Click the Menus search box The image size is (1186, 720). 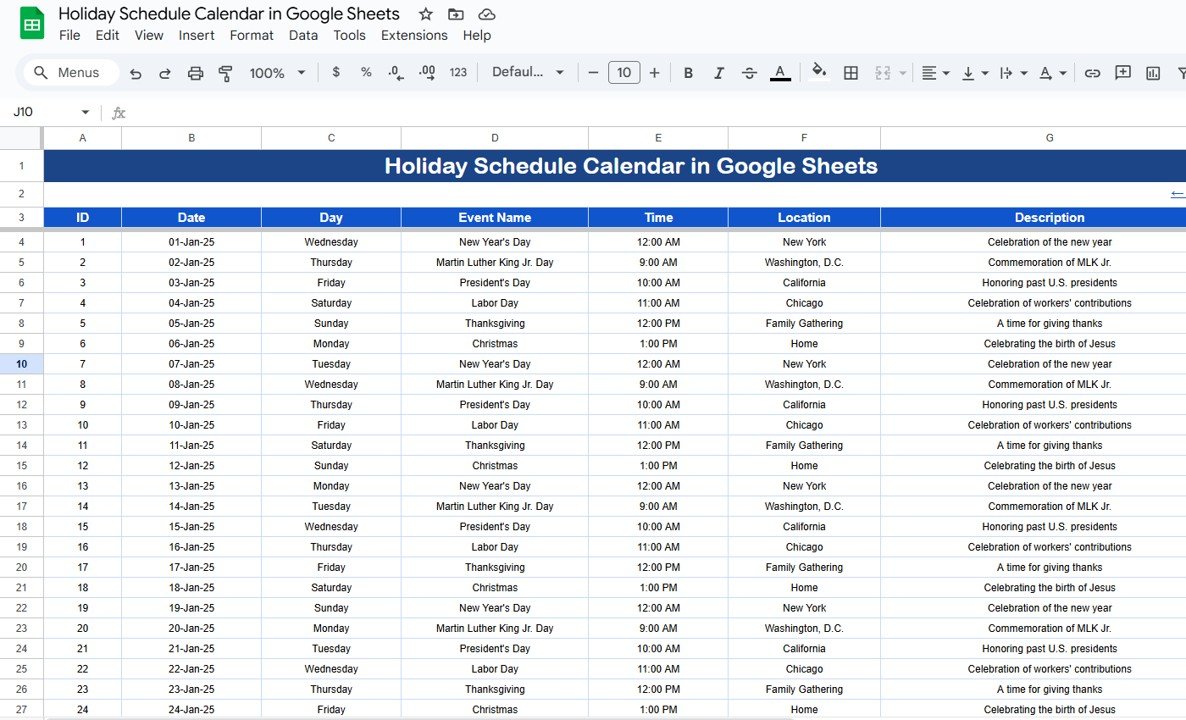tap(71, 73)
